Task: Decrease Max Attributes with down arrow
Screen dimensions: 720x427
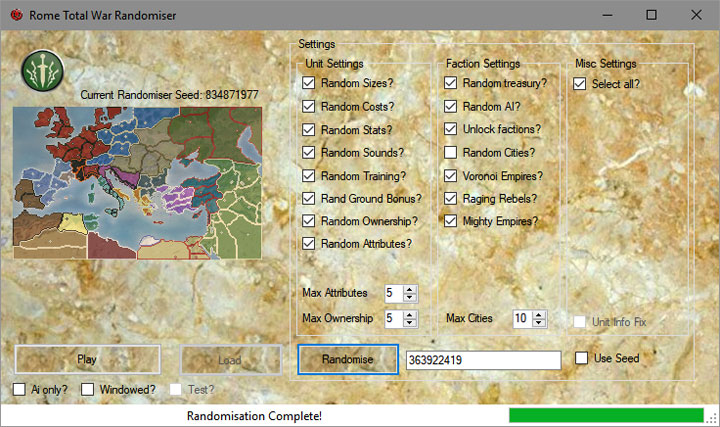Action: 410,298
